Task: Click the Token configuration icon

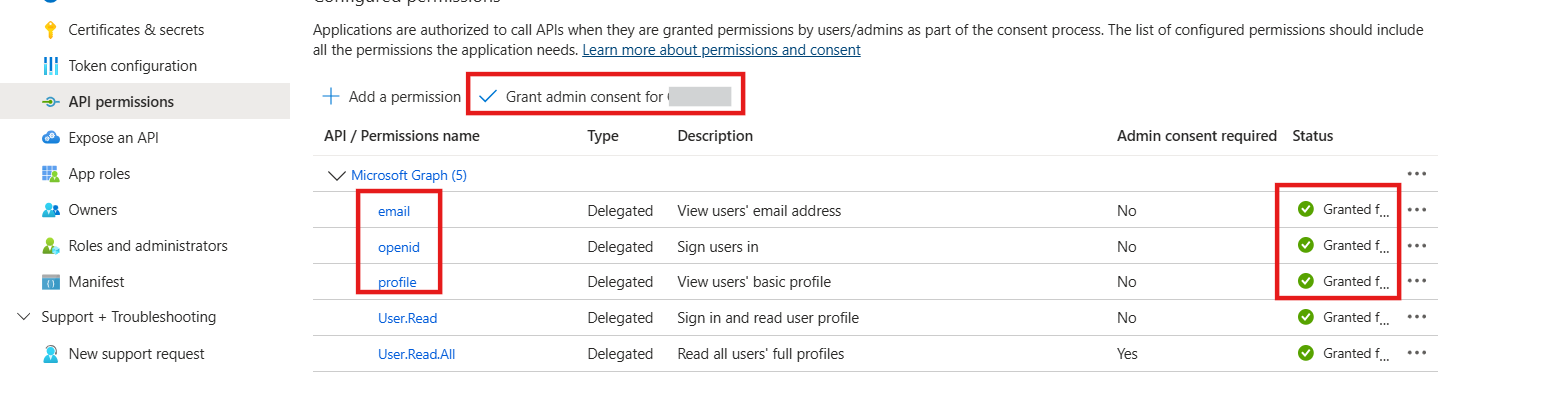Action: 51,66
